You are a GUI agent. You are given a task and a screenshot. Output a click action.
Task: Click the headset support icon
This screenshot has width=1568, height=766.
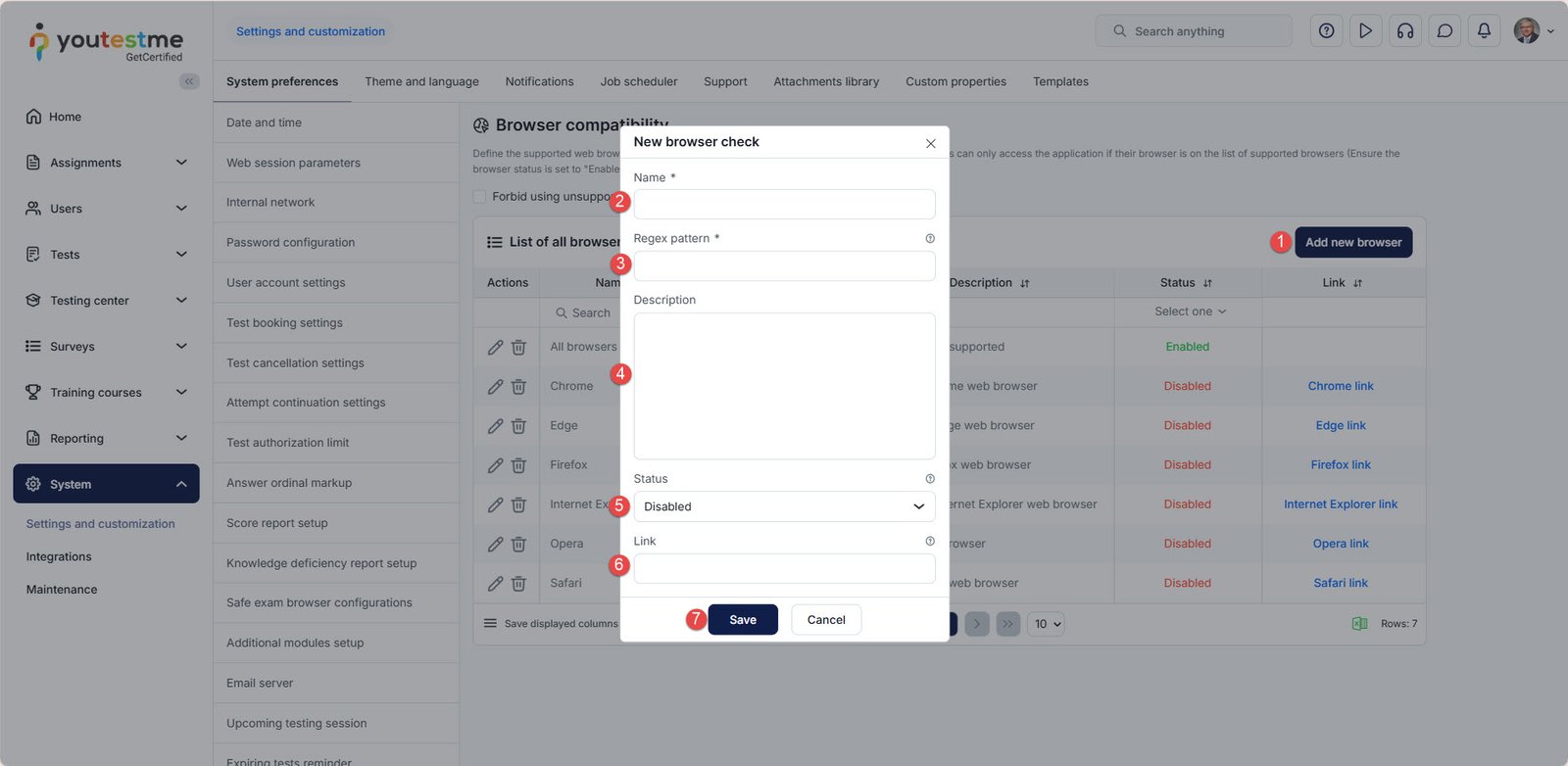pos(1405,31)
